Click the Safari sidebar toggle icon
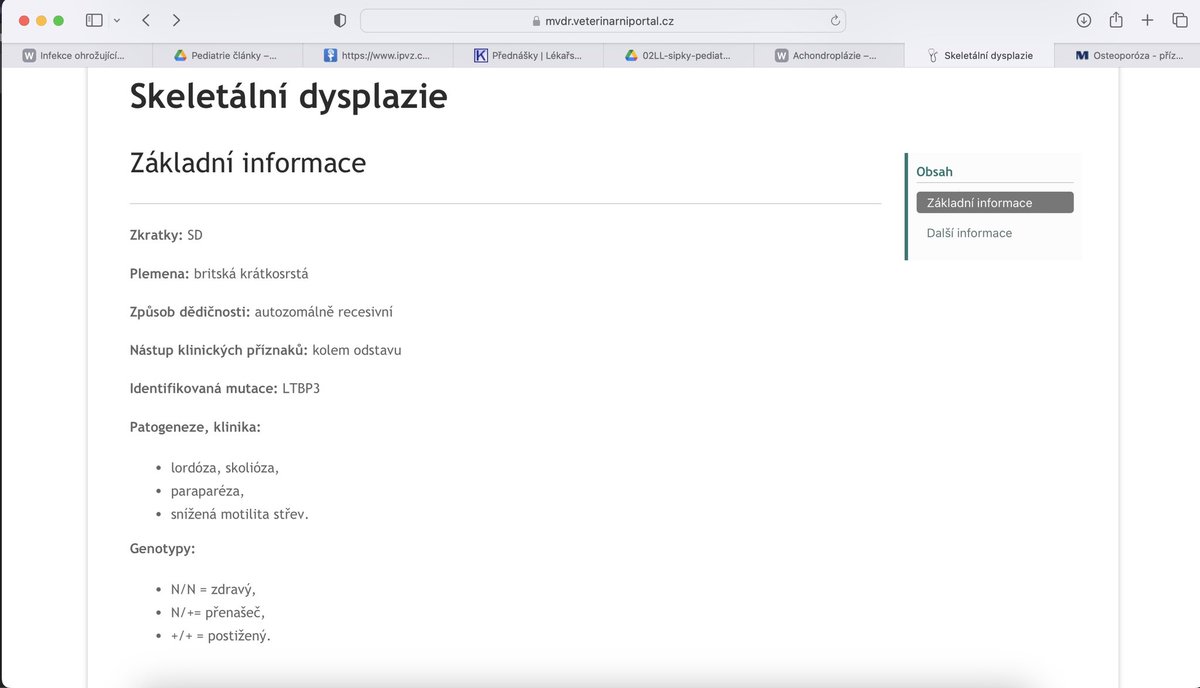This screenshot has height=688, width=1200. [94, 20]
